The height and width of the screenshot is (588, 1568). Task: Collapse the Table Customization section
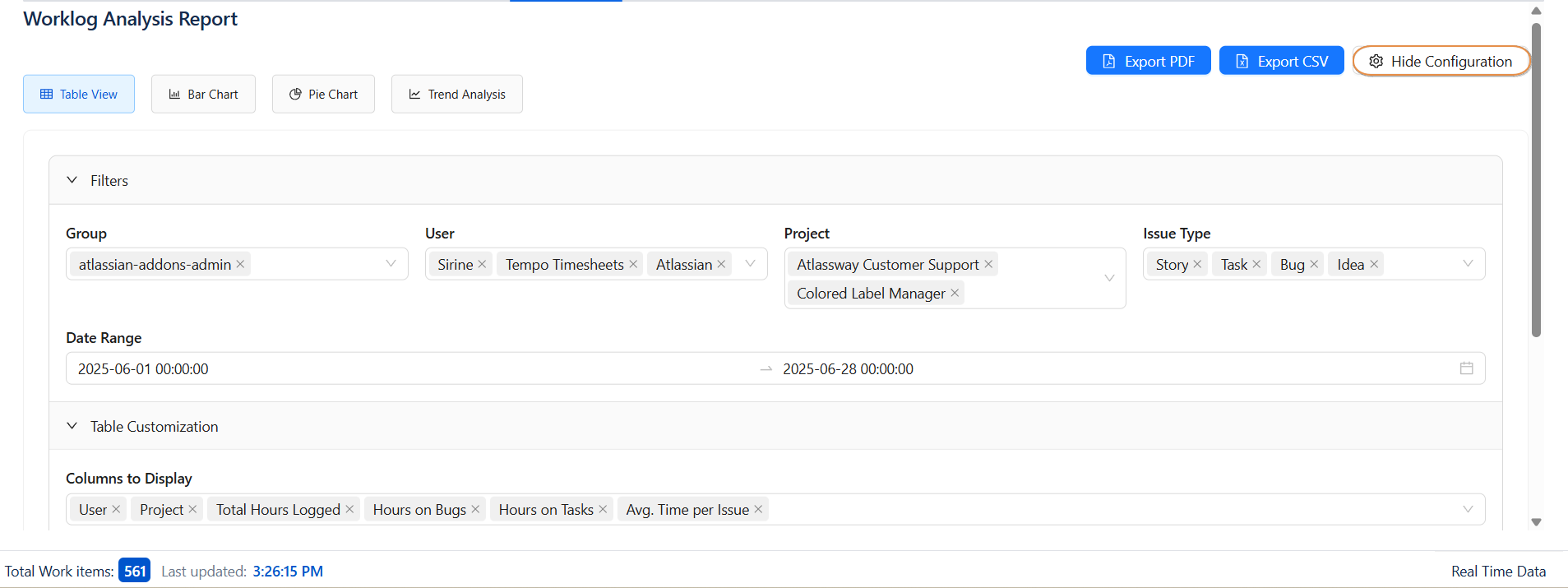72,426
